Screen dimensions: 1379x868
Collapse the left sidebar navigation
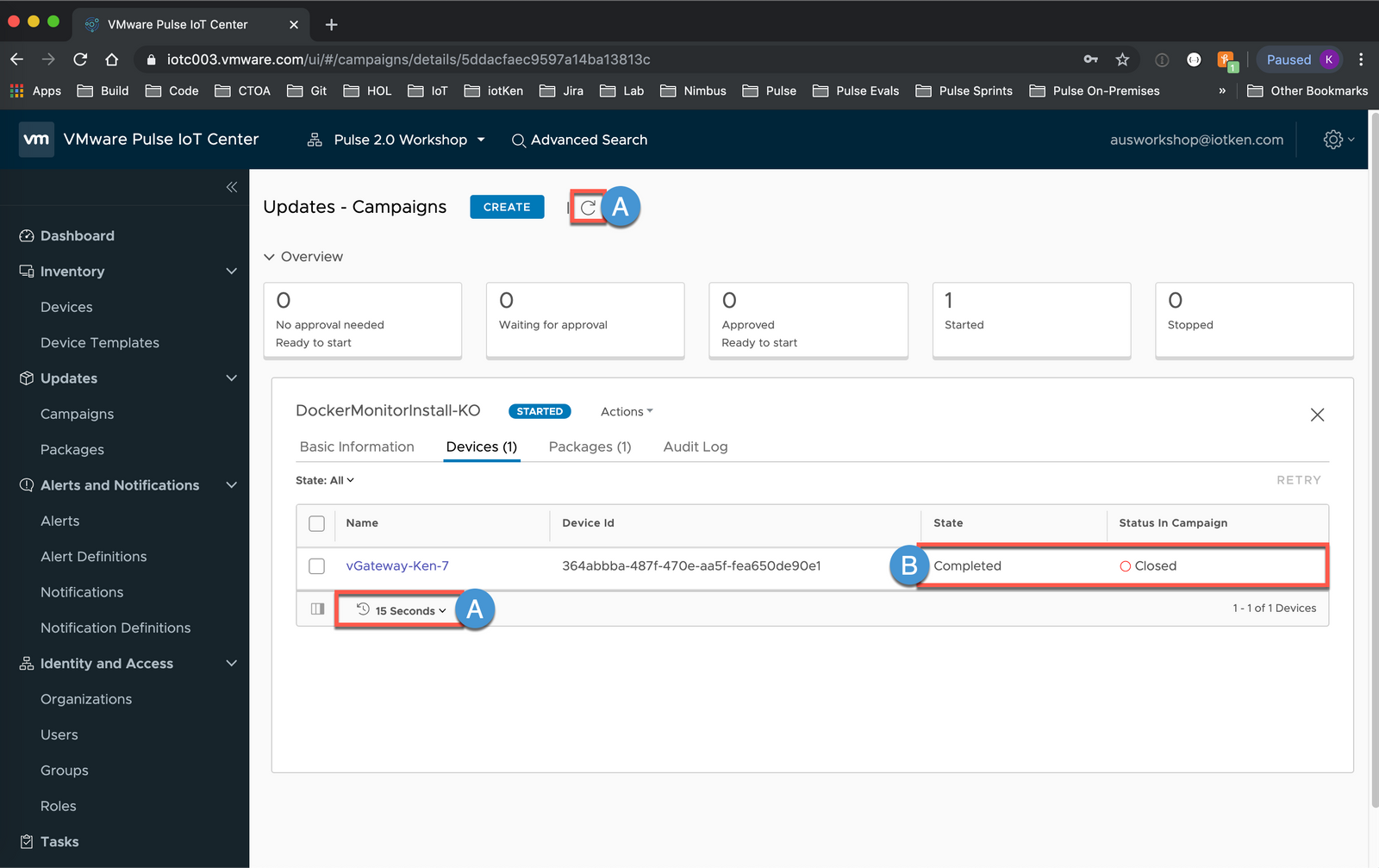[231, 187]
